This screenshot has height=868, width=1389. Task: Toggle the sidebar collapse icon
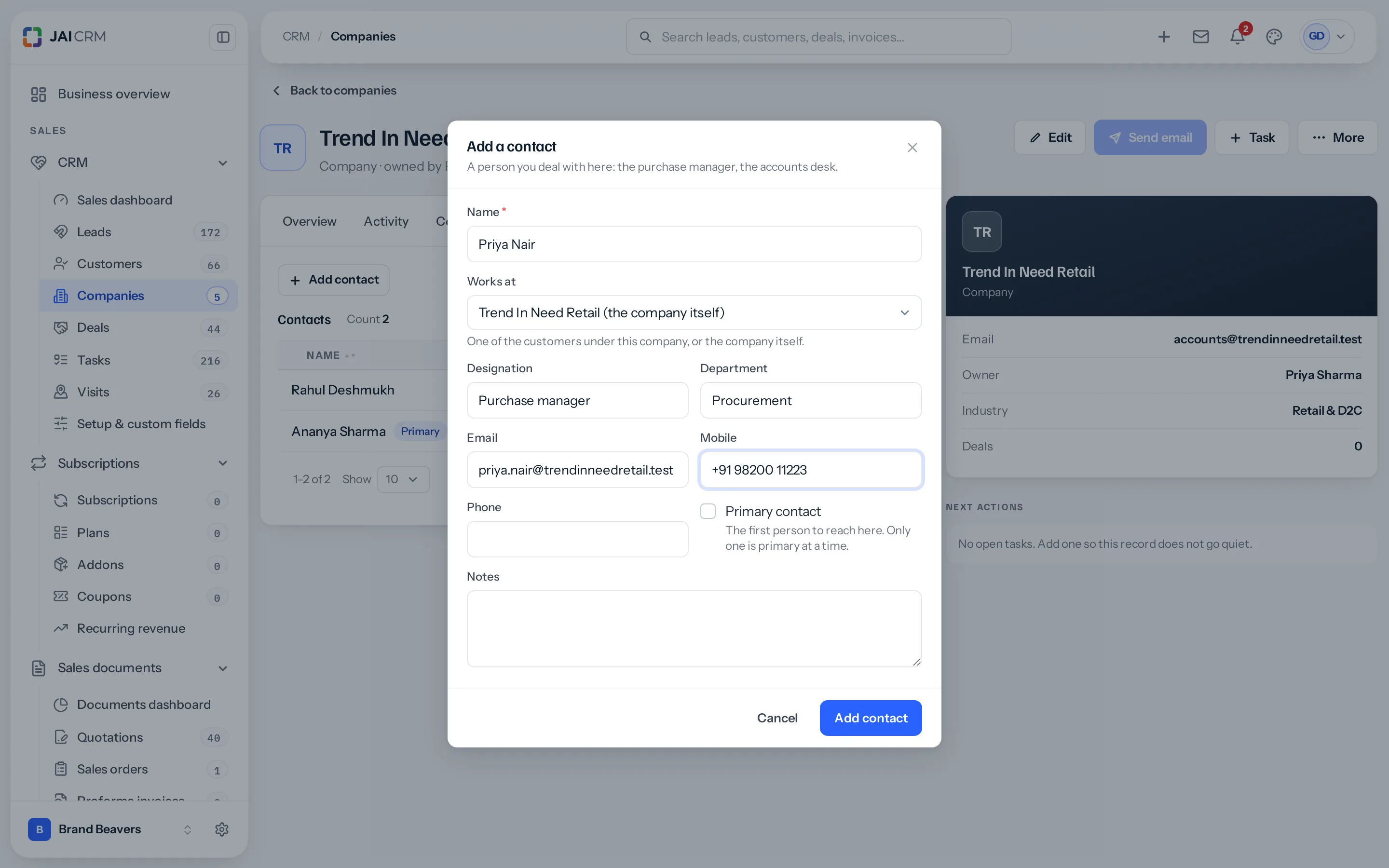(223, 37)
